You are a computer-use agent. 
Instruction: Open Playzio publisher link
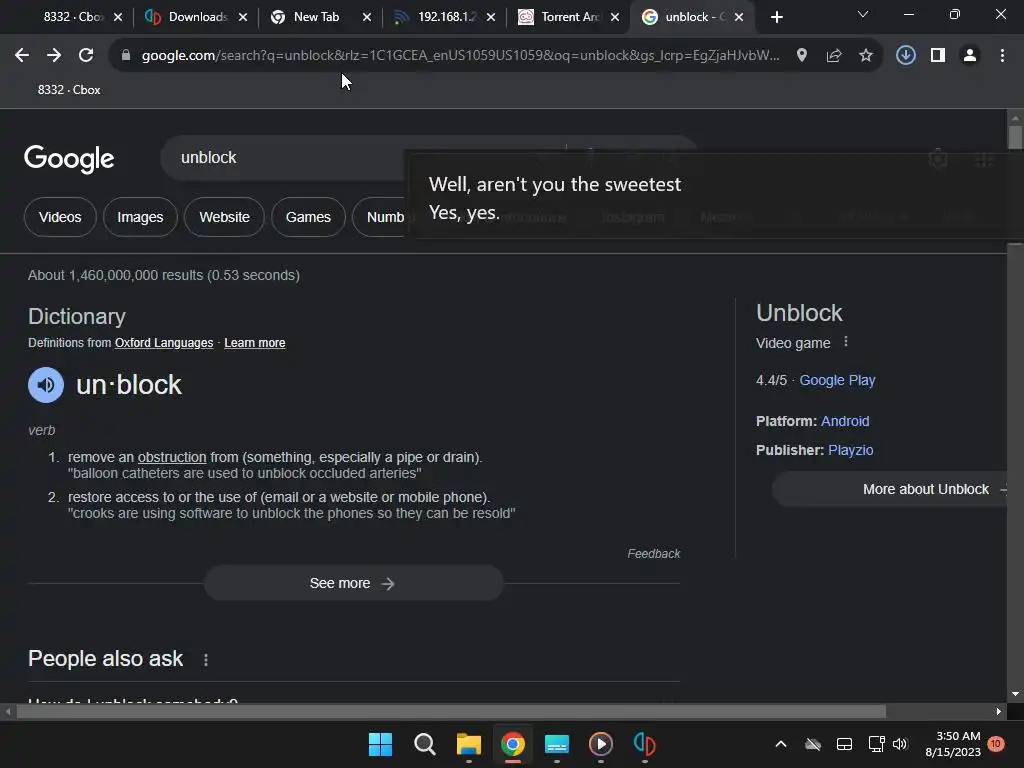(x=850, y=450)
